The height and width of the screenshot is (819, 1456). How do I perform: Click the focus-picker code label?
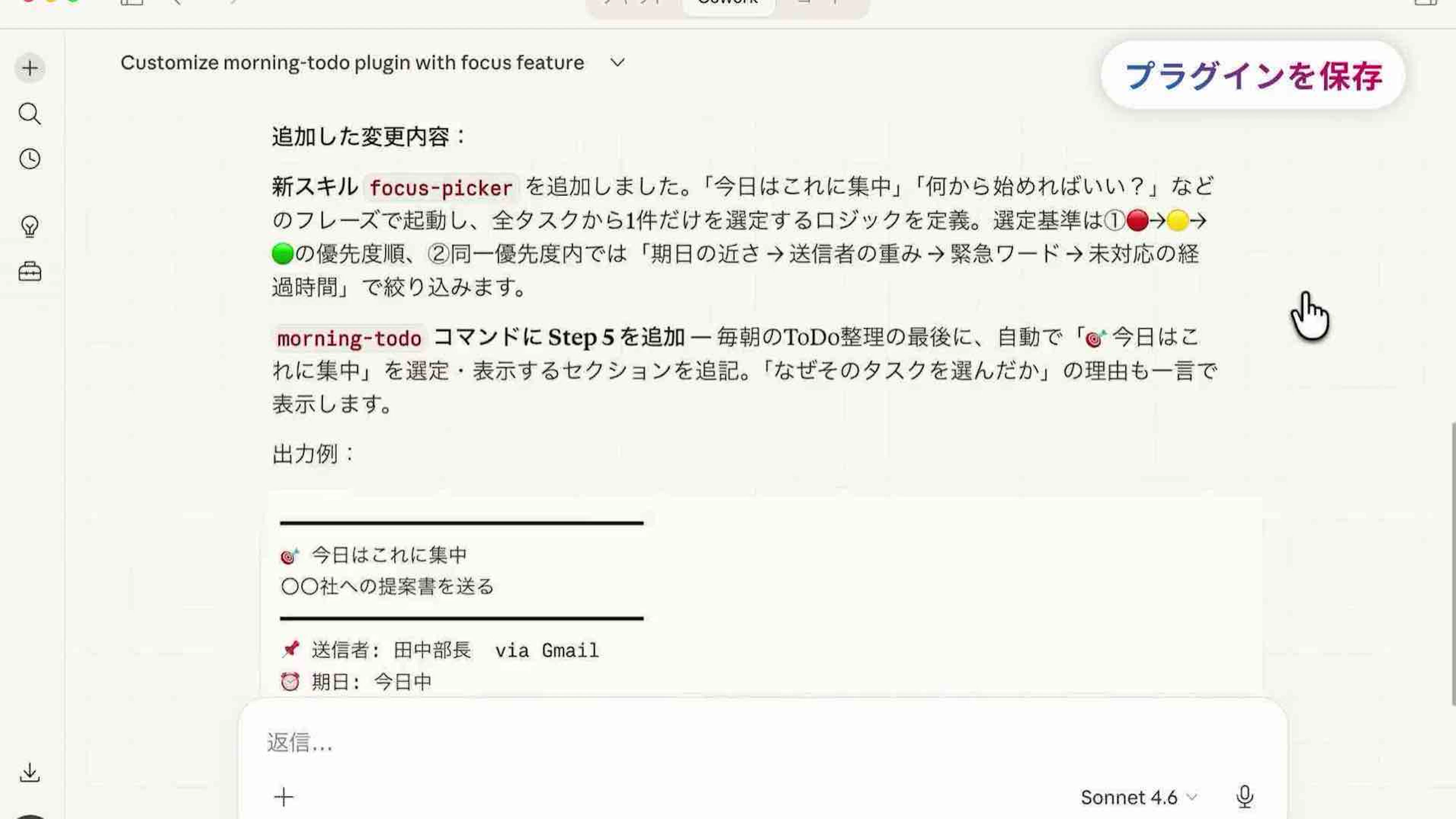(x=440, y=188)
